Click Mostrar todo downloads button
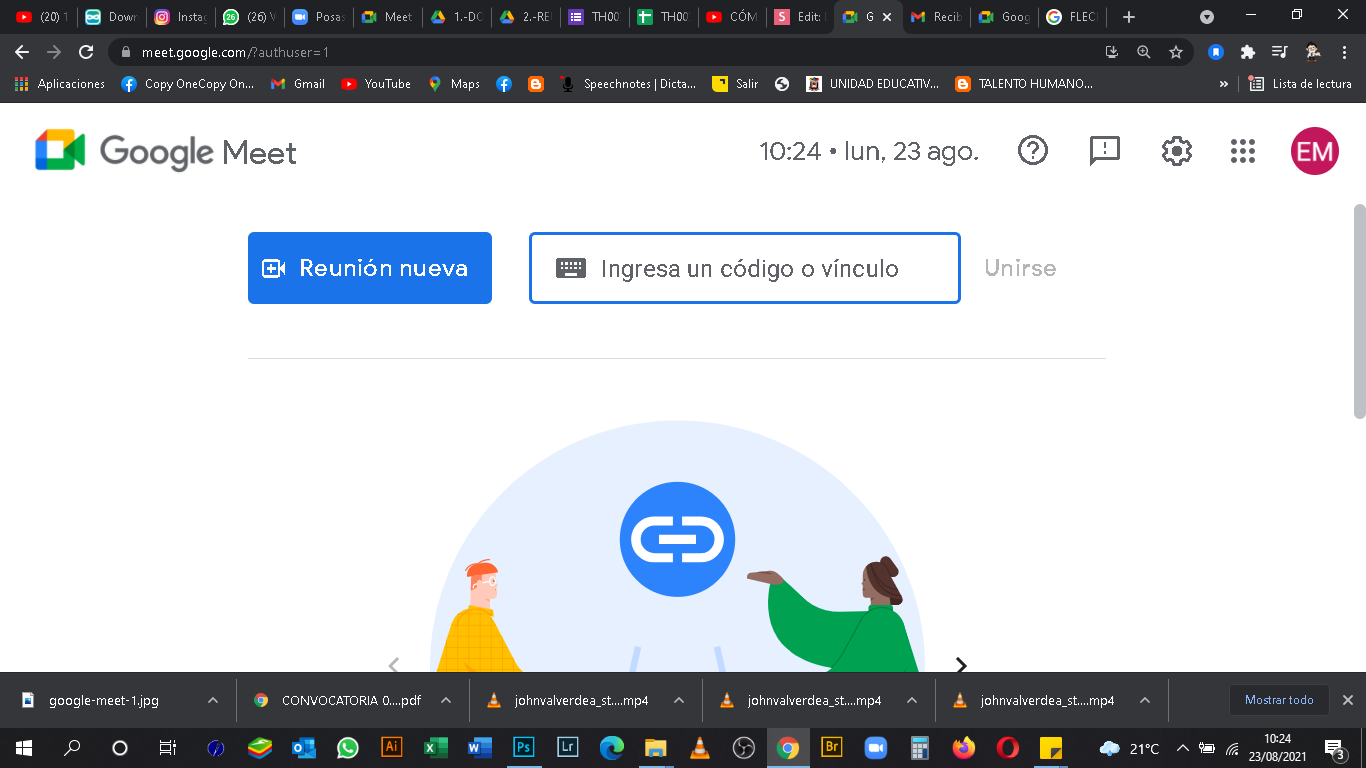The height and width of the screenshot is (768, 1366). coord(1279,700)
